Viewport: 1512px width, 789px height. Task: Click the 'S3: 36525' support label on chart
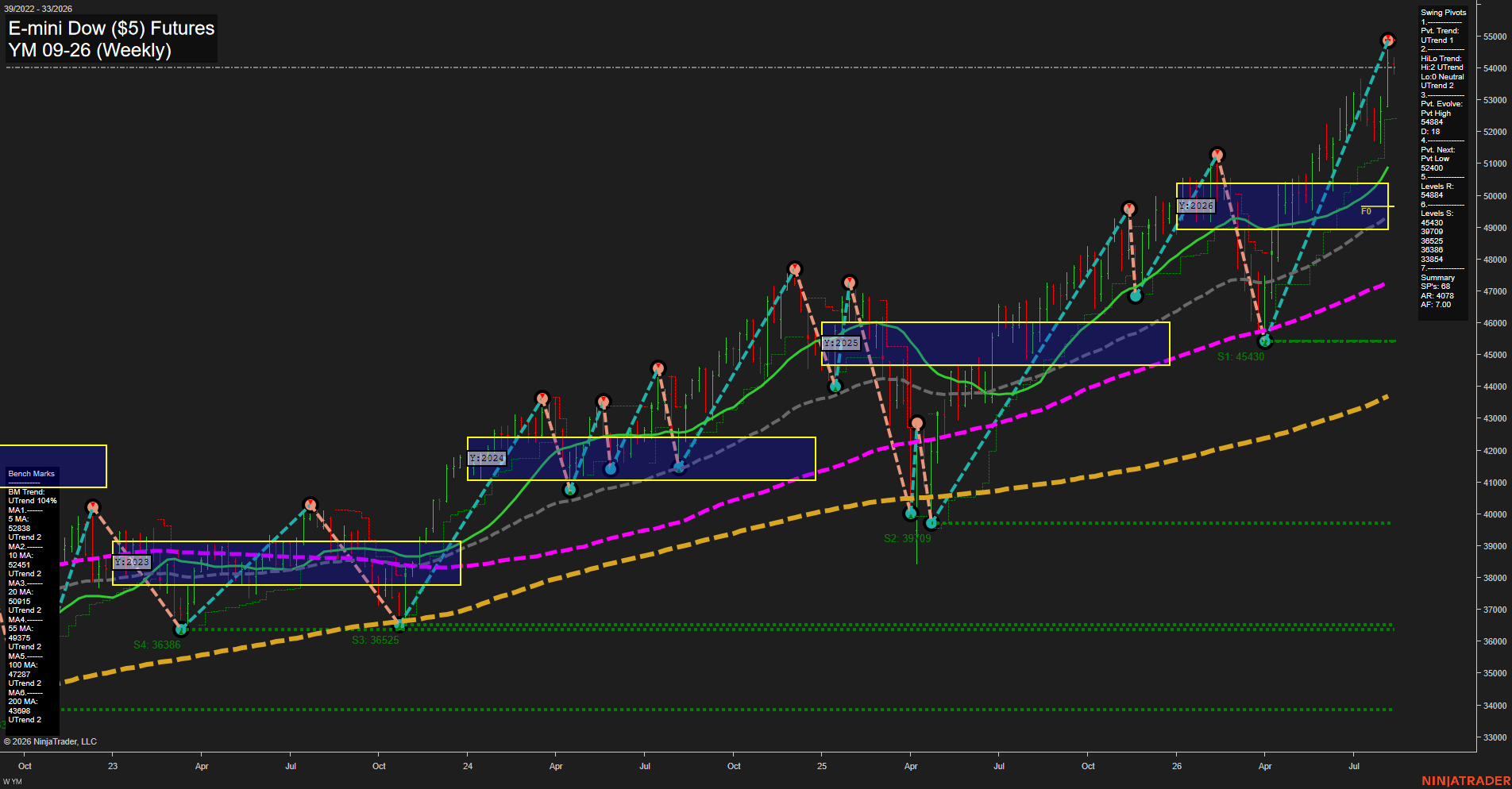click(376, 640)
